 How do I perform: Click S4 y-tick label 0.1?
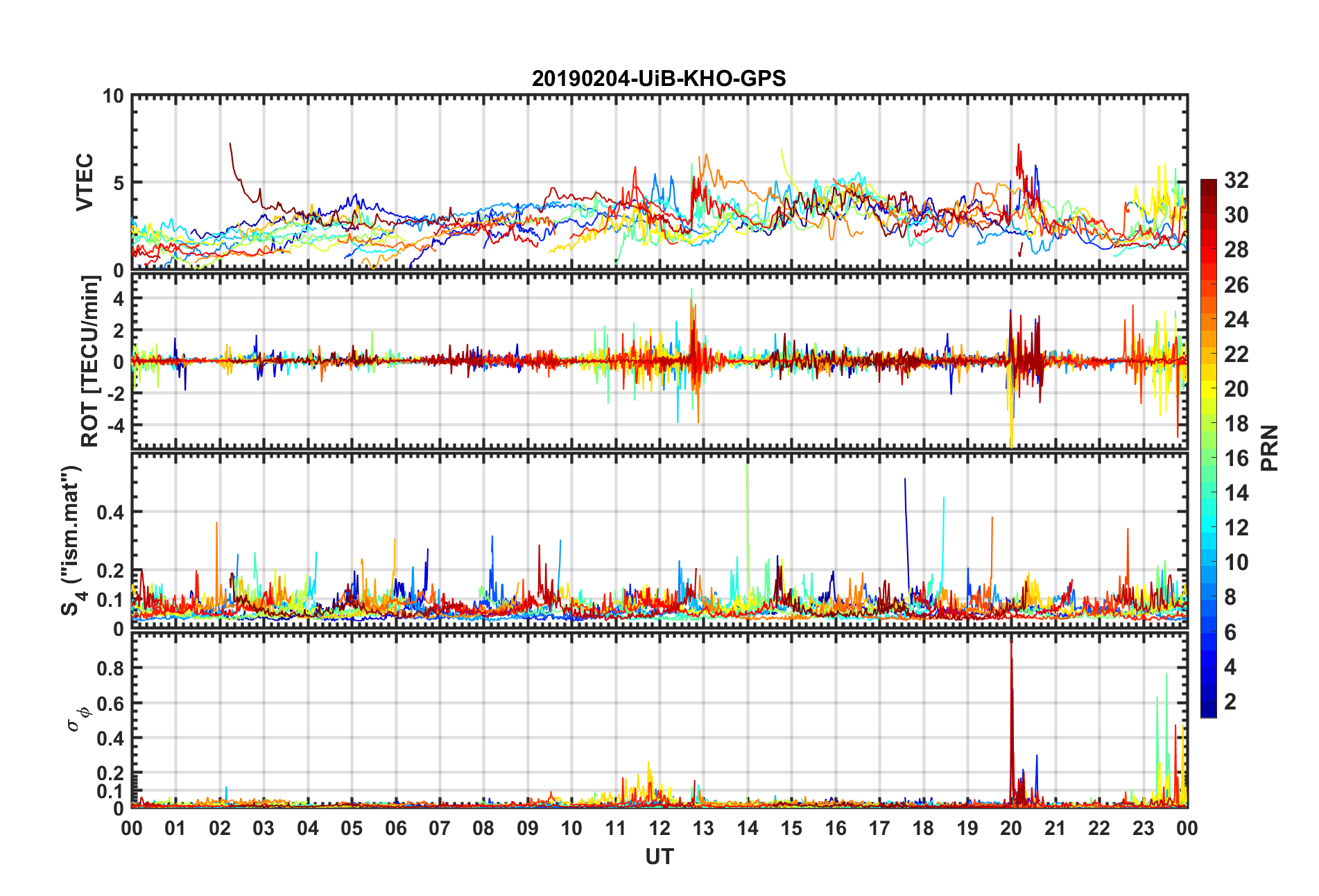coord(110,600)
